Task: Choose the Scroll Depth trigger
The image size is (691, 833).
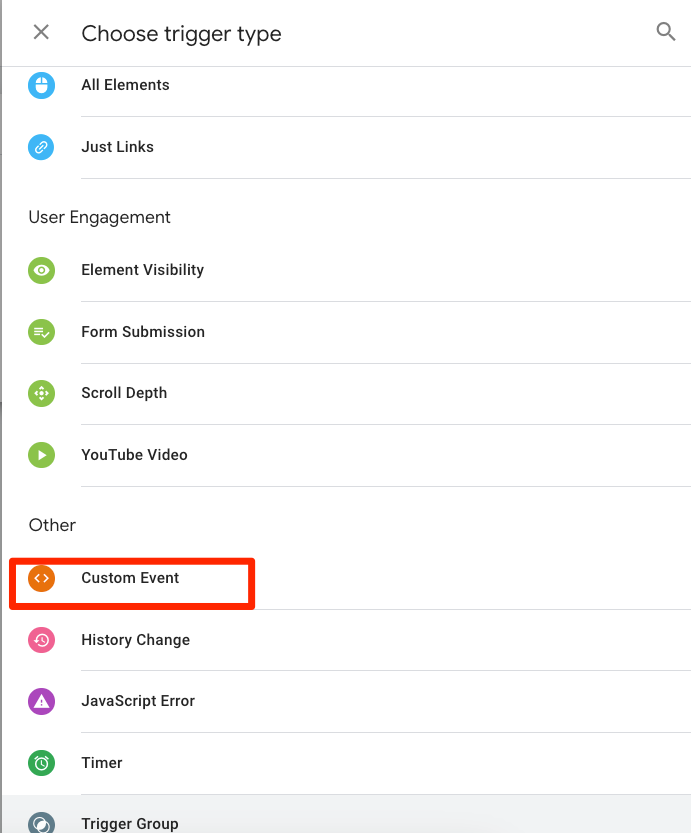Action: [124, 393]
